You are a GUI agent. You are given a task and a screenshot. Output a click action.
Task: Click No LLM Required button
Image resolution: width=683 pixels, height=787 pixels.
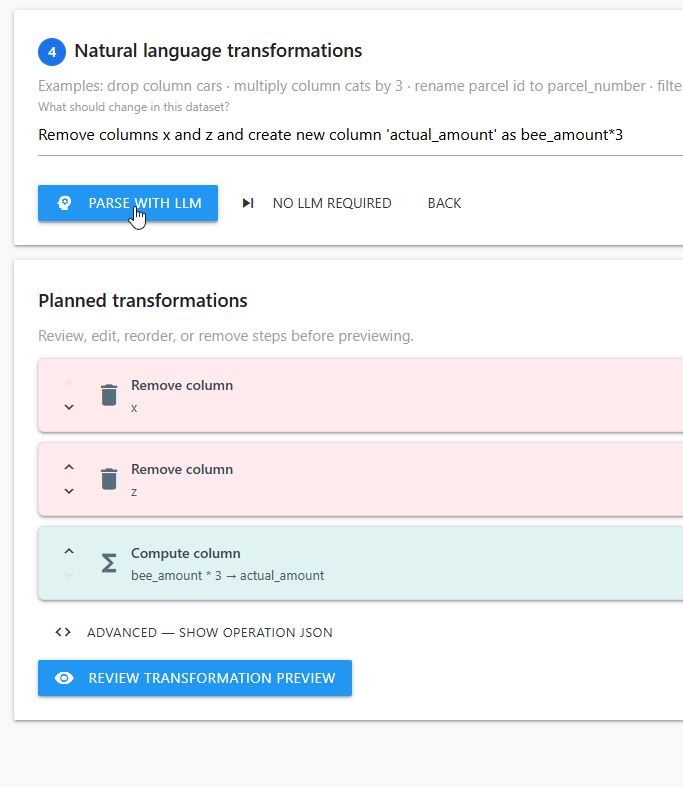tap(317, 203)
